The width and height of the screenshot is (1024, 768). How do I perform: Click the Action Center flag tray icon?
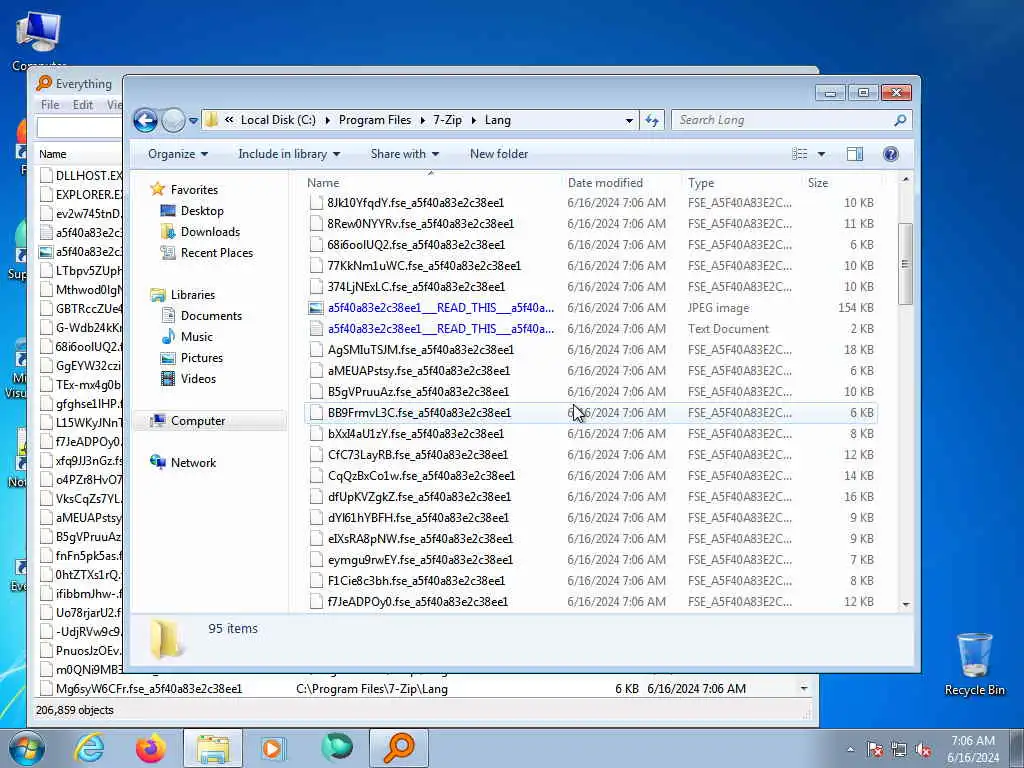coord(875,750)
